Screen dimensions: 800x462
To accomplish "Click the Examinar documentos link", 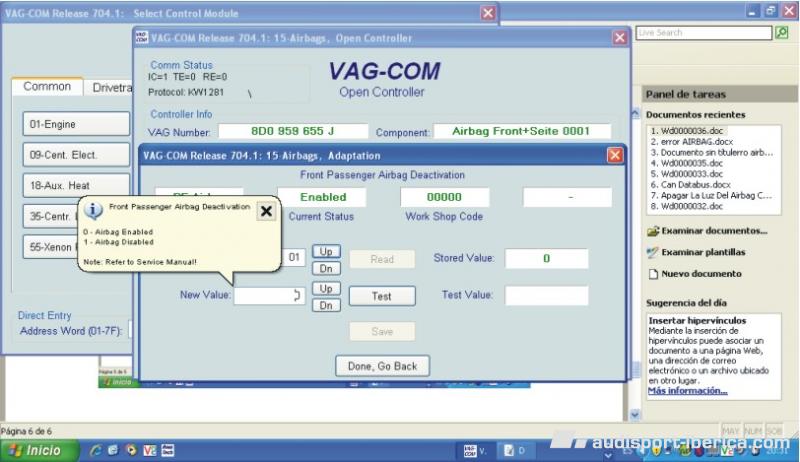I will click(x=714, y=231).
